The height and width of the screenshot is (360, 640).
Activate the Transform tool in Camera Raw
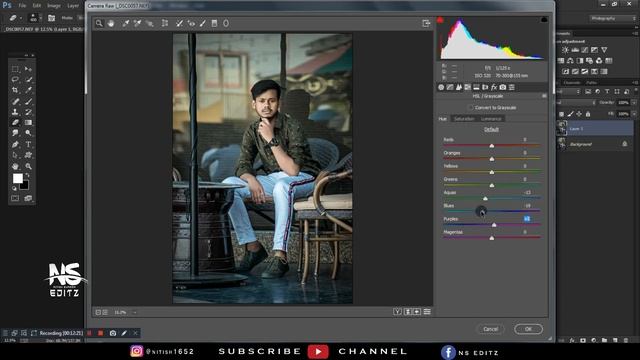165,23
